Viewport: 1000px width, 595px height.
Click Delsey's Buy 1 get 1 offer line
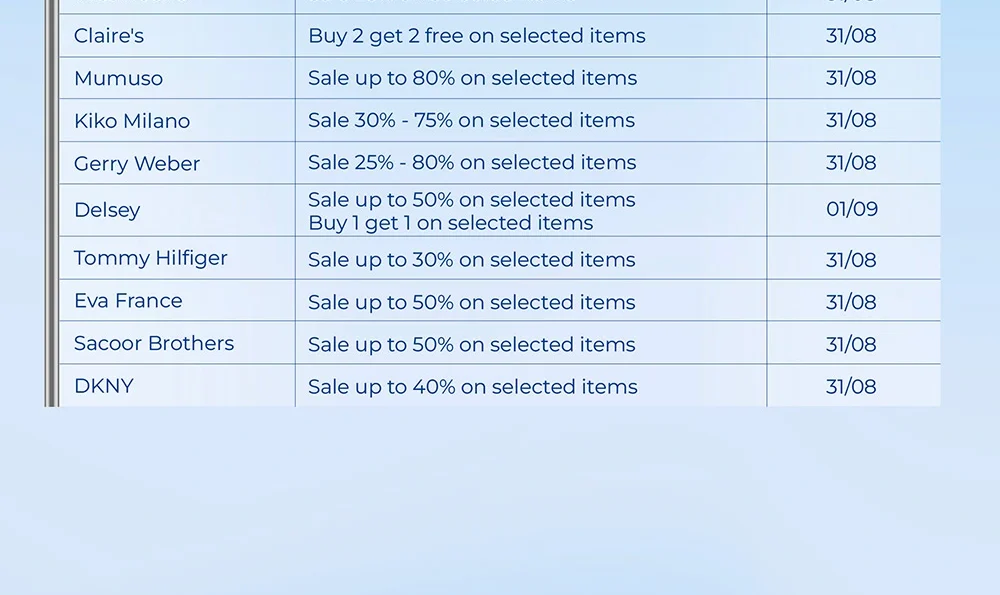pyautogui.click(x=450, y=223)
